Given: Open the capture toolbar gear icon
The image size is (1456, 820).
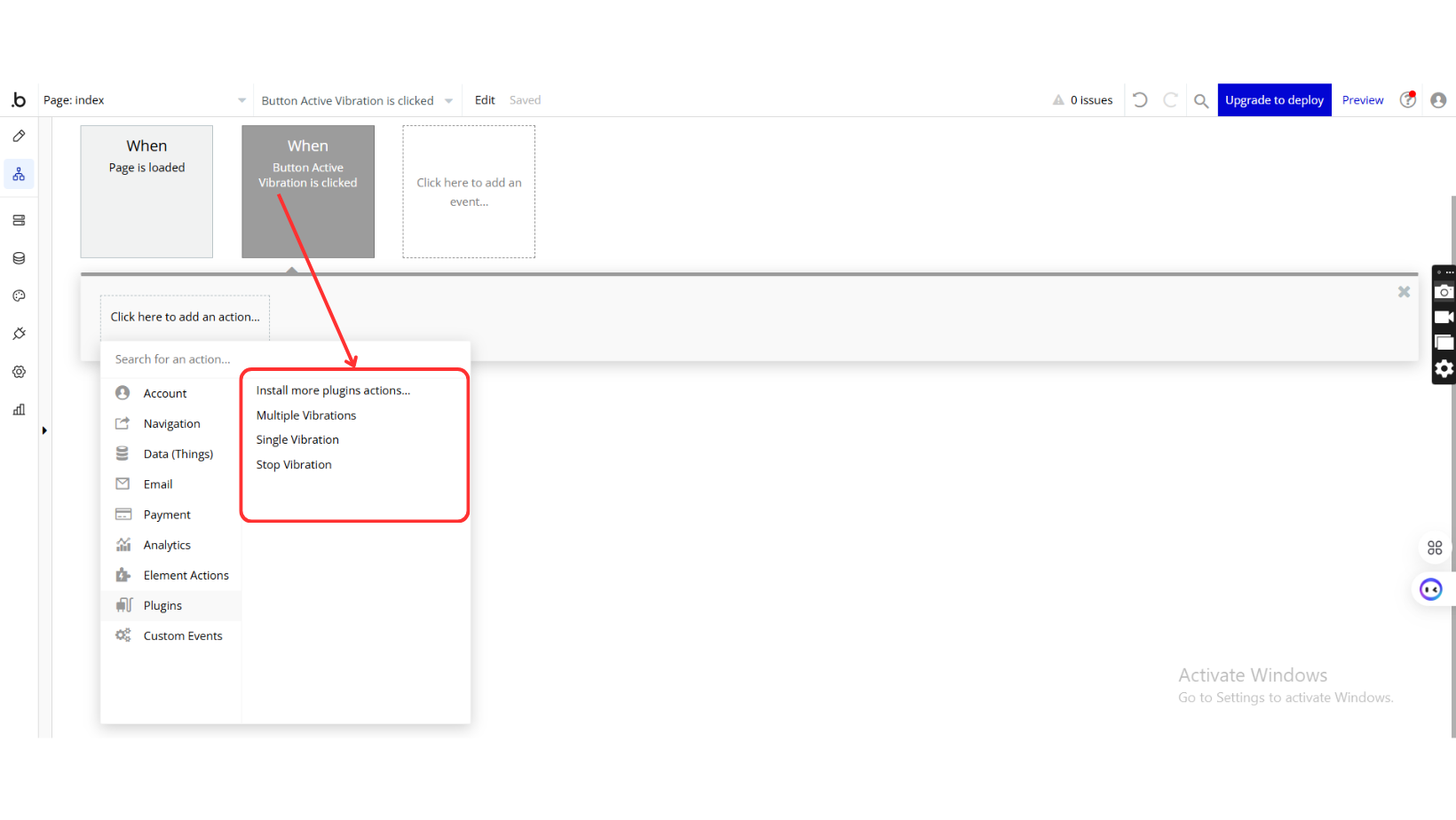Looking at the screenshot, I should [x=1444, y=368].
